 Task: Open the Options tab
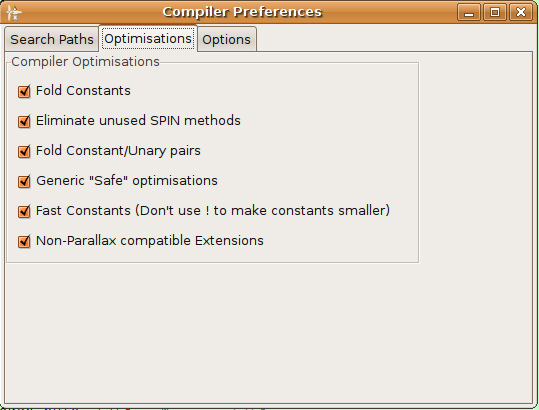click(x=227, y=40)
